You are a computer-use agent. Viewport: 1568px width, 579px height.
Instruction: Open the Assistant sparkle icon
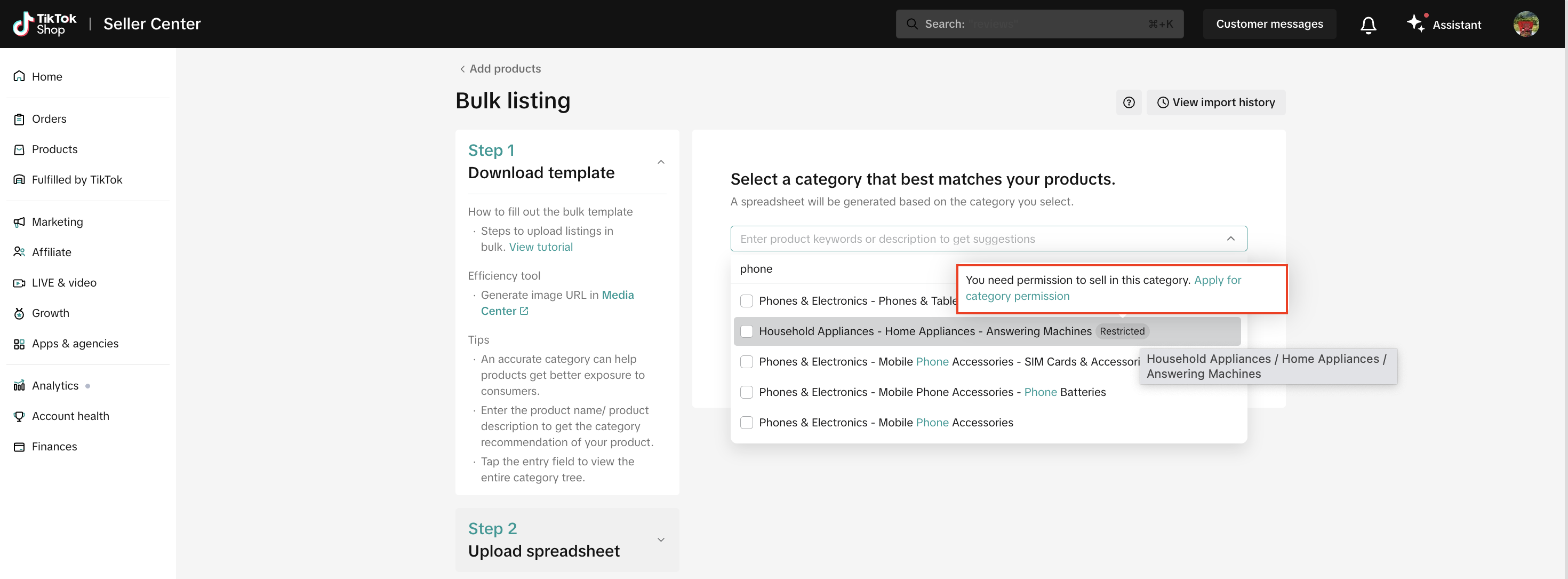(1414, 23)
